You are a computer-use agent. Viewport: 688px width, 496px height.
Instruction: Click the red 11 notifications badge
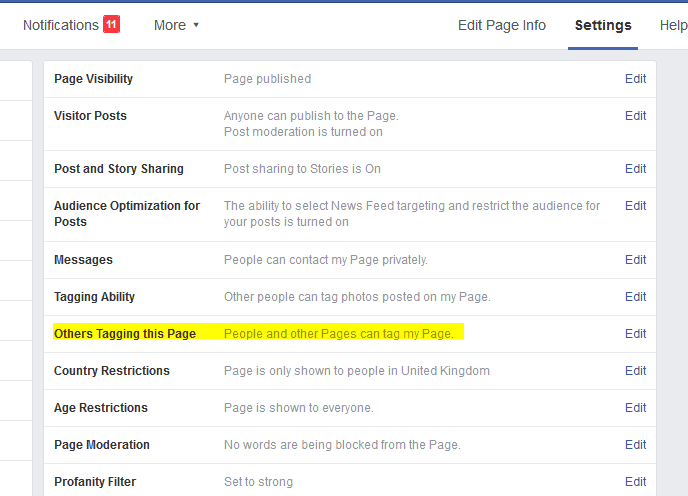point(111,24)
